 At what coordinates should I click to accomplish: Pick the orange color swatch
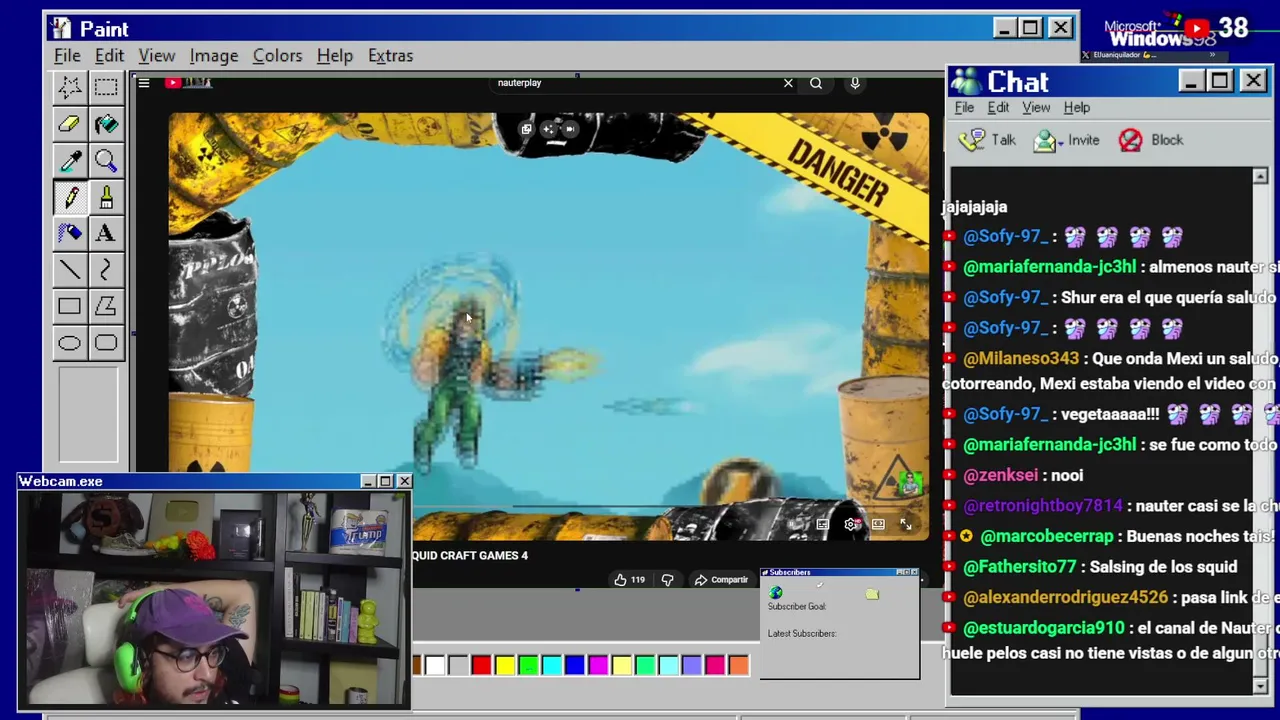click(738, 666)
